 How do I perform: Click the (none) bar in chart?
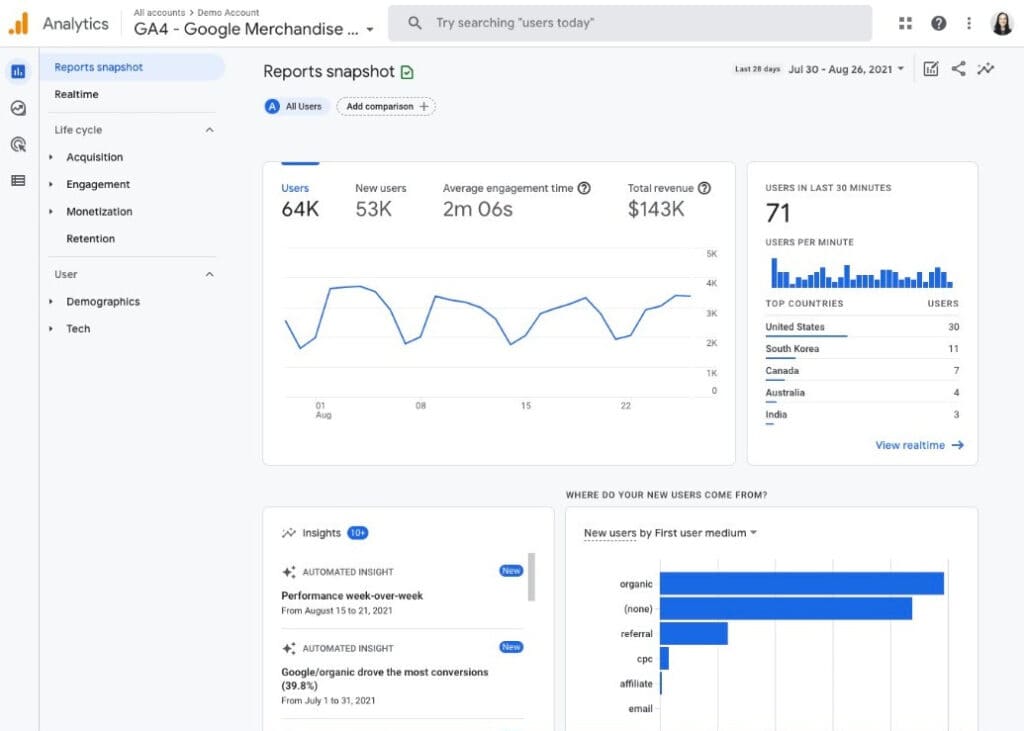pos(786,608)
